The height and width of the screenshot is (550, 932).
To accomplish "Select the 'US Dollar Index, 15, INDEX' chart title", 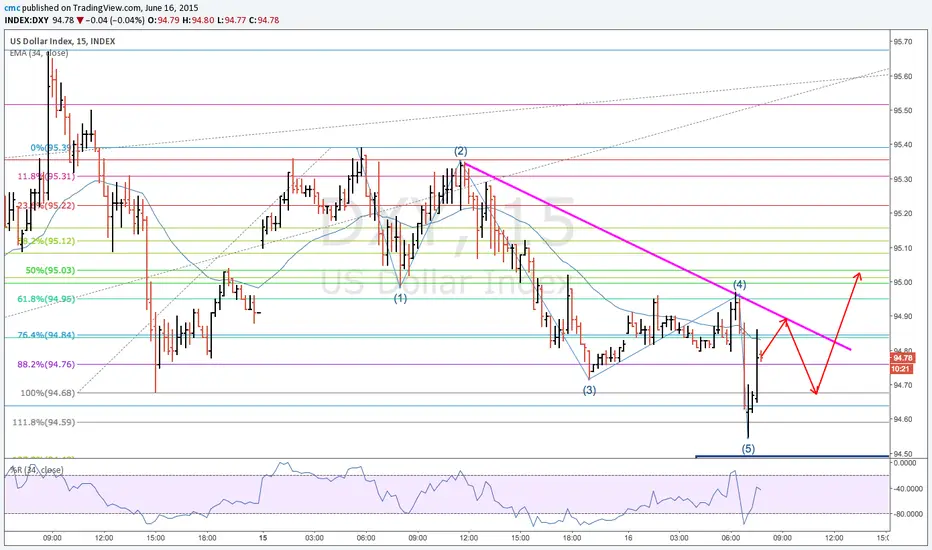I will point(62,41).
